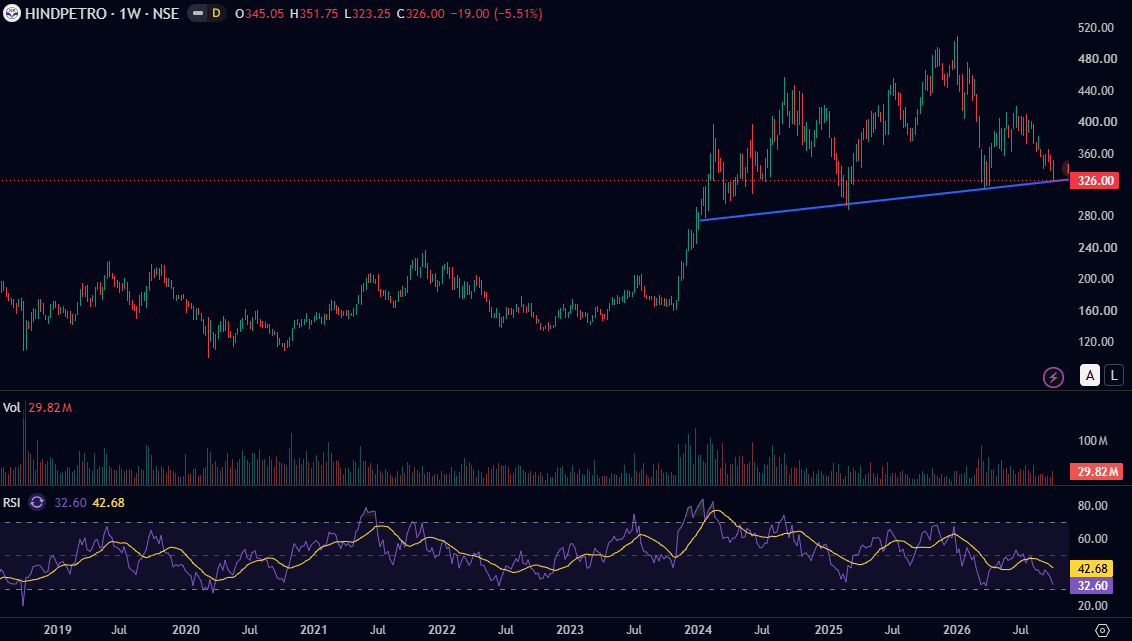1132x641 pixels.
Task: Click the close value C326.00 in header
Action: point(421,14)
